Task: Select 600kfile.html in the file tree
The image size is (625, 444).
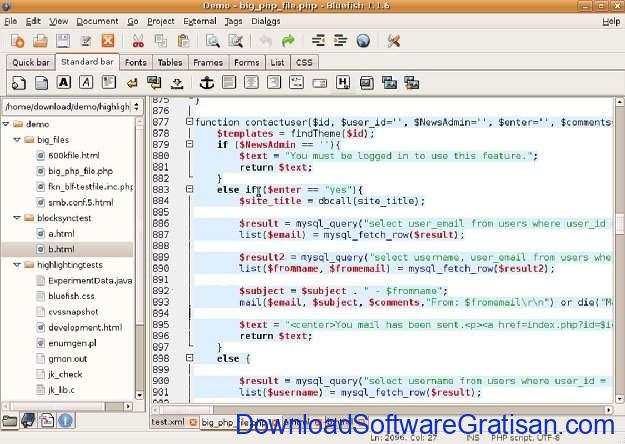Action: (x=74, y=155)
